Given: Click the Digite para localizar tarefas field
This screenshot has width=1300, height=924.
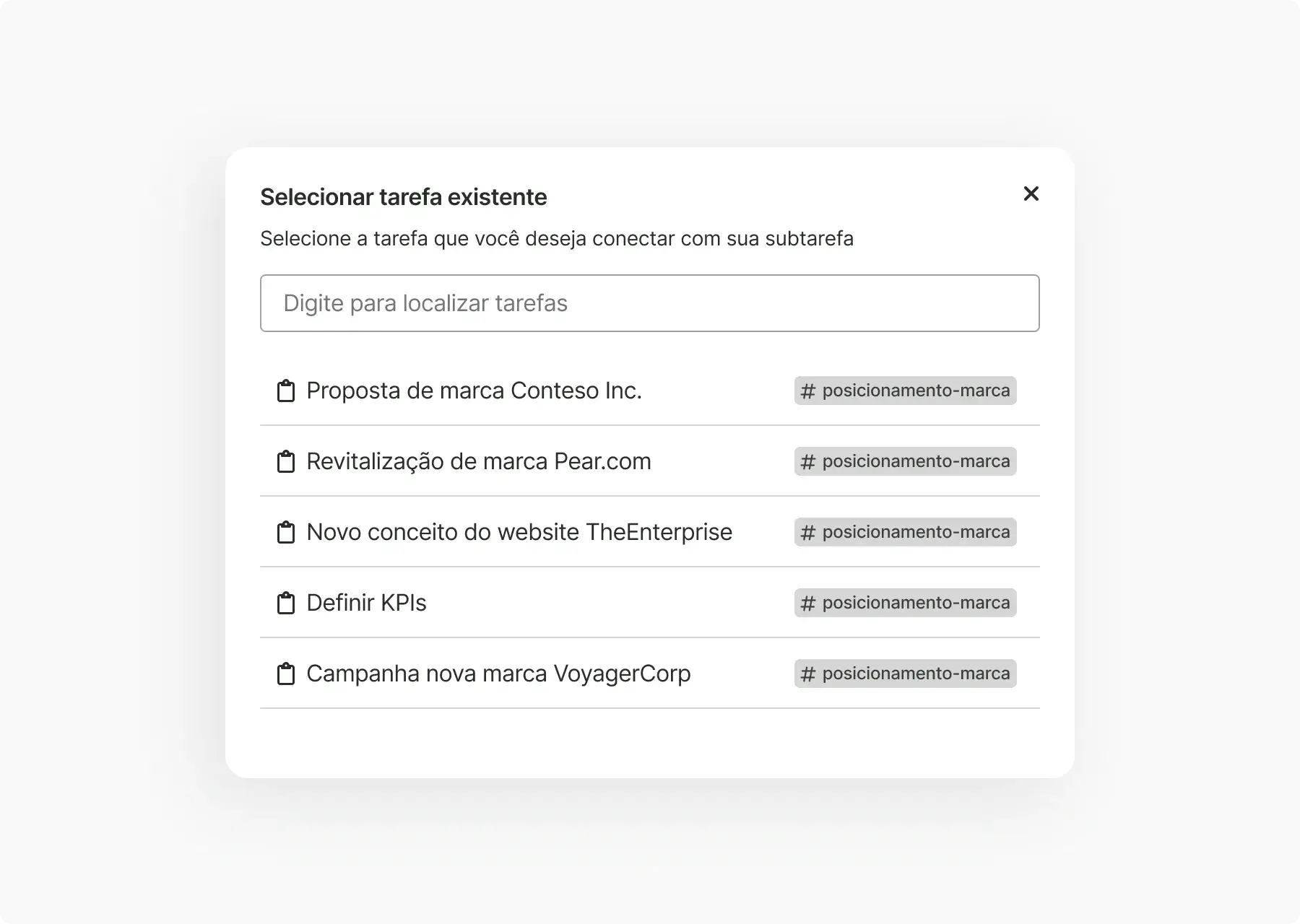Looking at the screenshot, I should [649, 303].
